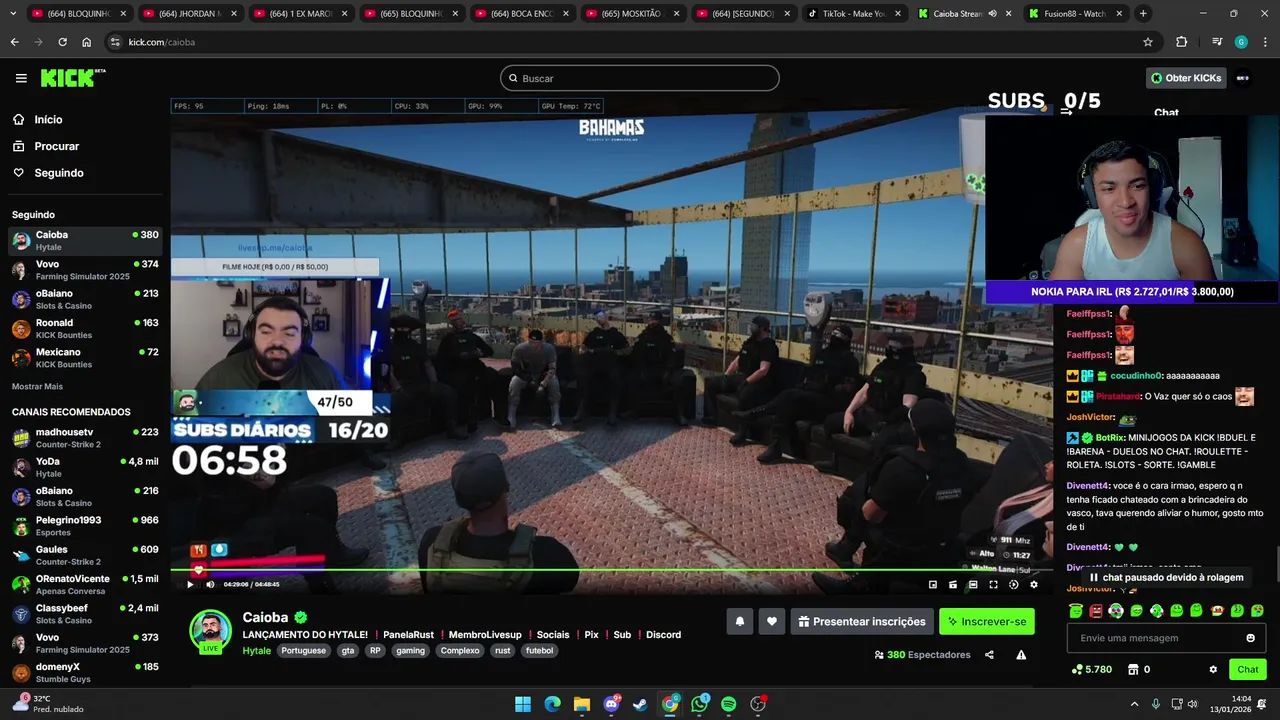Open browser extensions puzzle icon

pos(1182,42)
